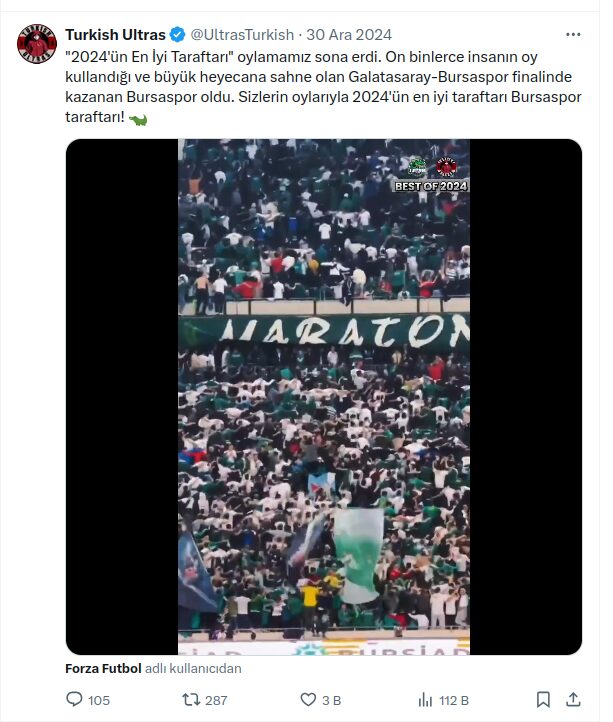
Task: Open the Turkish Ultras display name
Action: click(x=115, y=35)
